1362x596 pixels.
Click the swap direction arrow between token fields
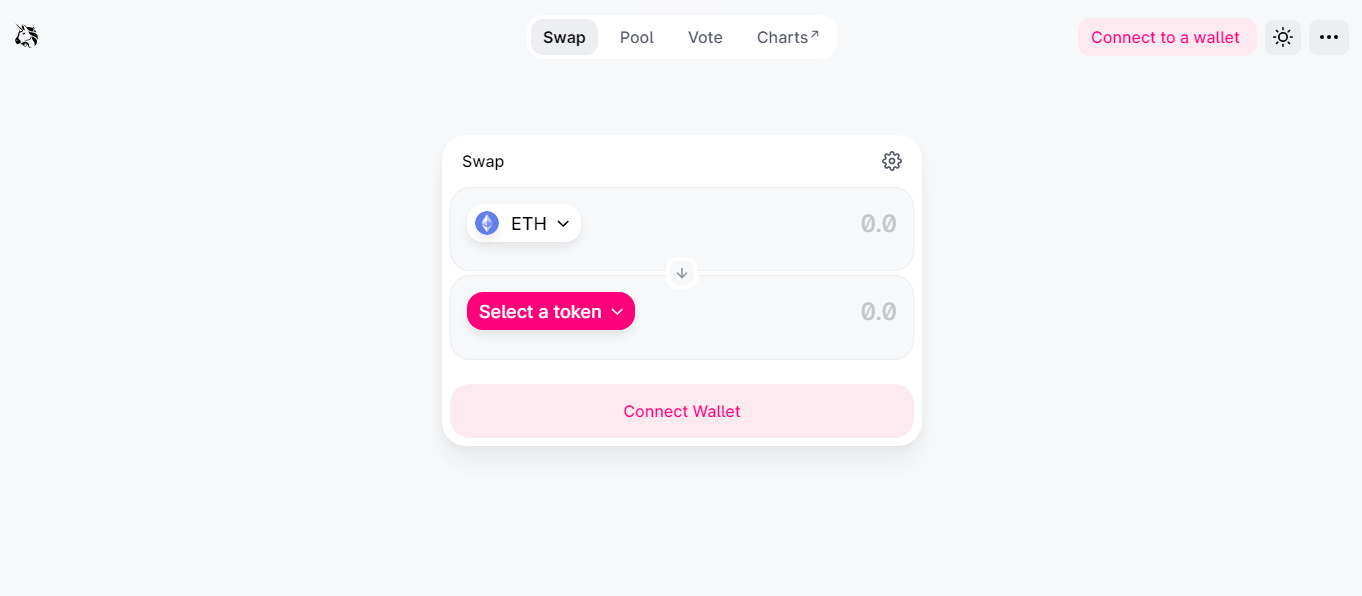tap(682, 273)
